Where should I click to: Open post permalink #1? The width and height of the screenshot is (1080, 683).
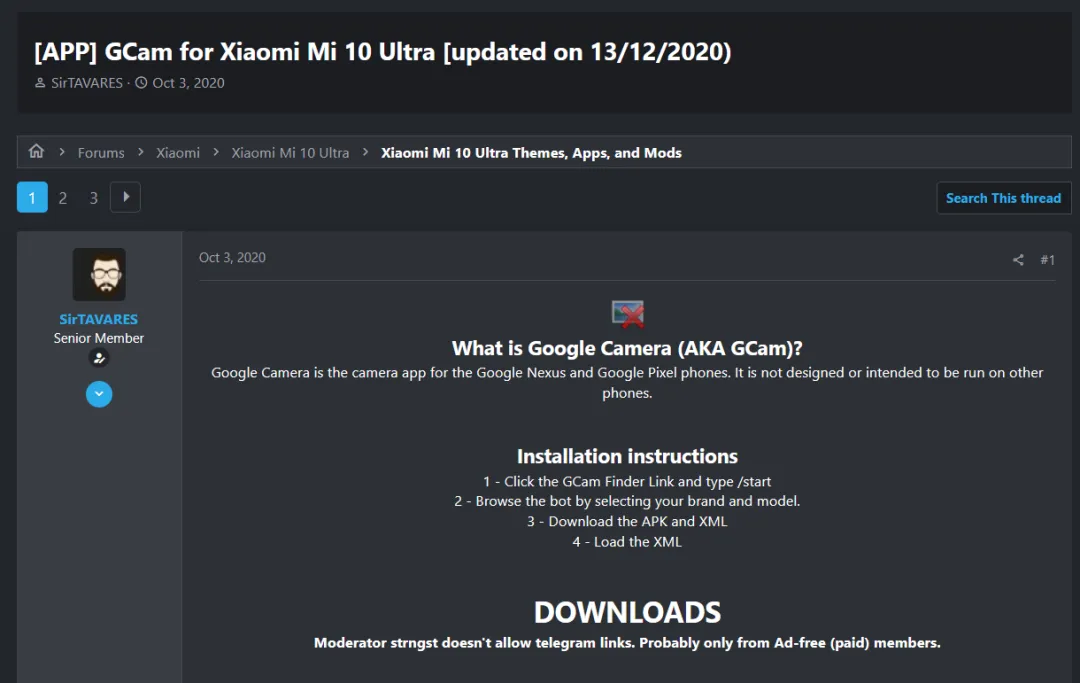pyautogui.click(x=1047, y=260)
